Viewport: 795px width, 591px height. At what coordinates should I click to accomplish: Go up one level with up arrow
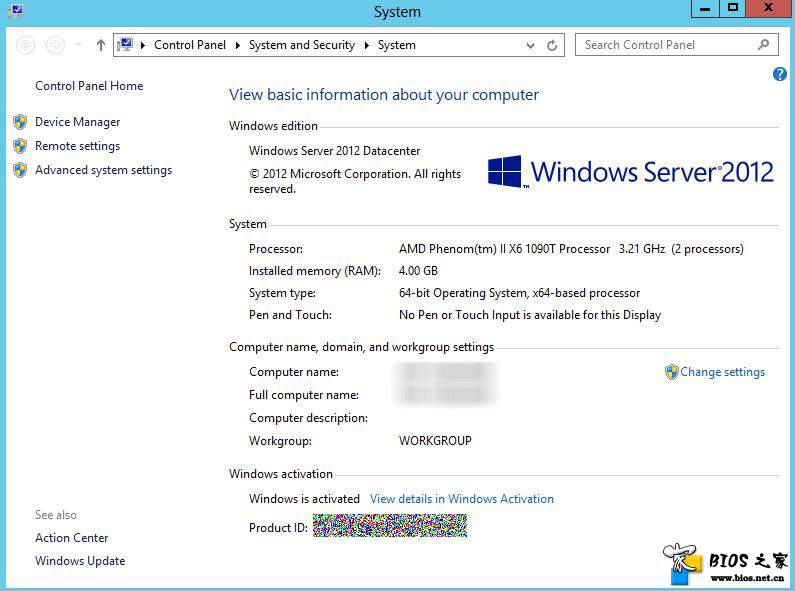click(x=100, y=45)
